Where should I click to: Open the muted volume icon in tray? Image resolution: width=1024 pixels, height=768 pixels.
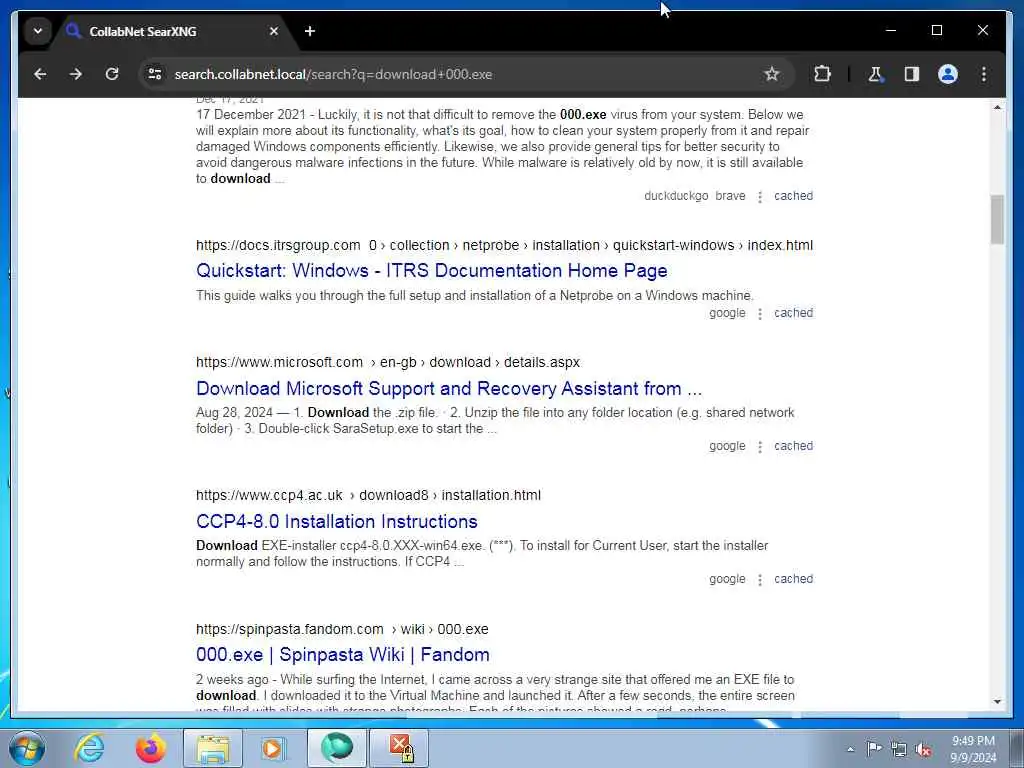coord(923,750)
